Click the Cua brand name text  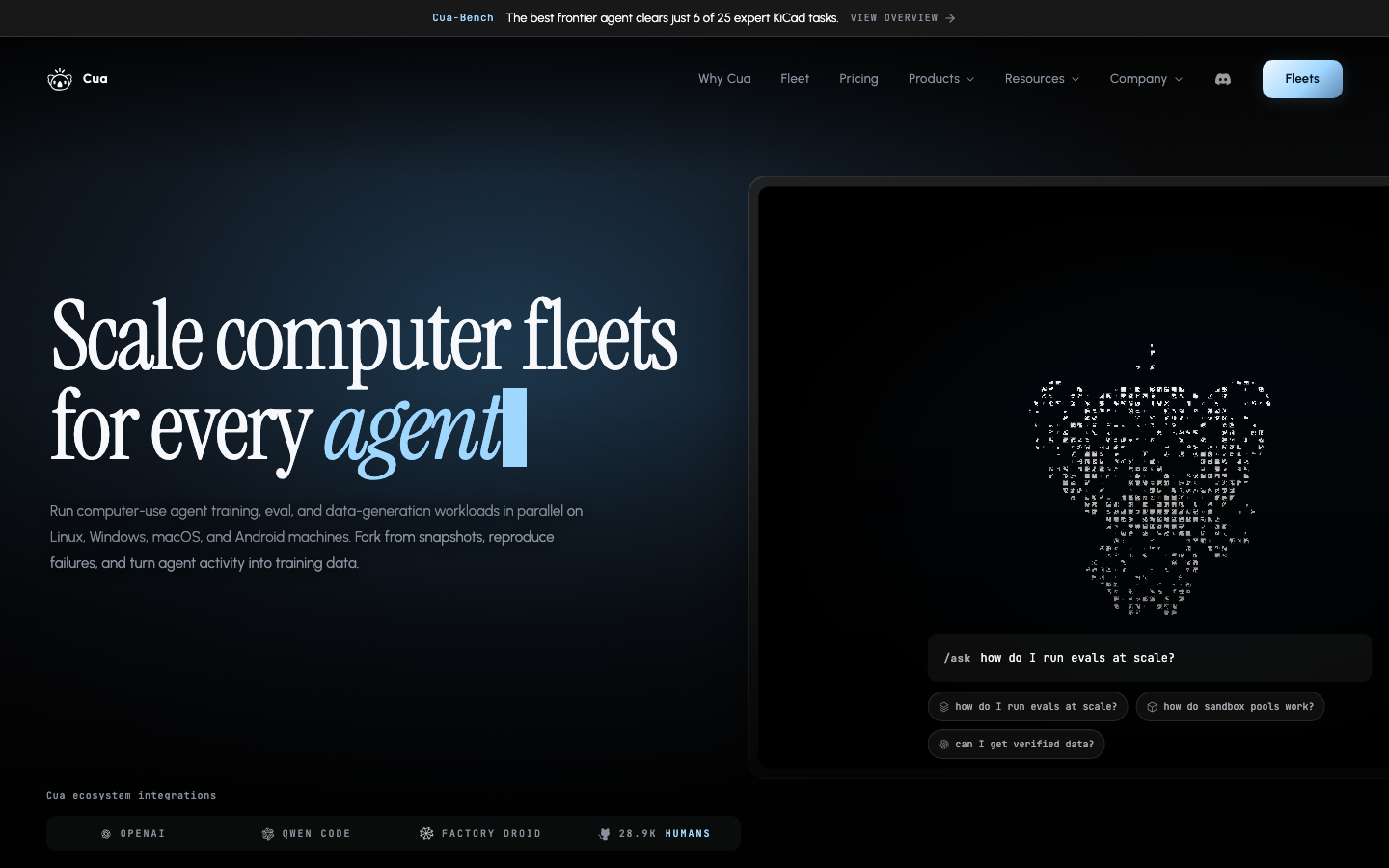point(95,79)
